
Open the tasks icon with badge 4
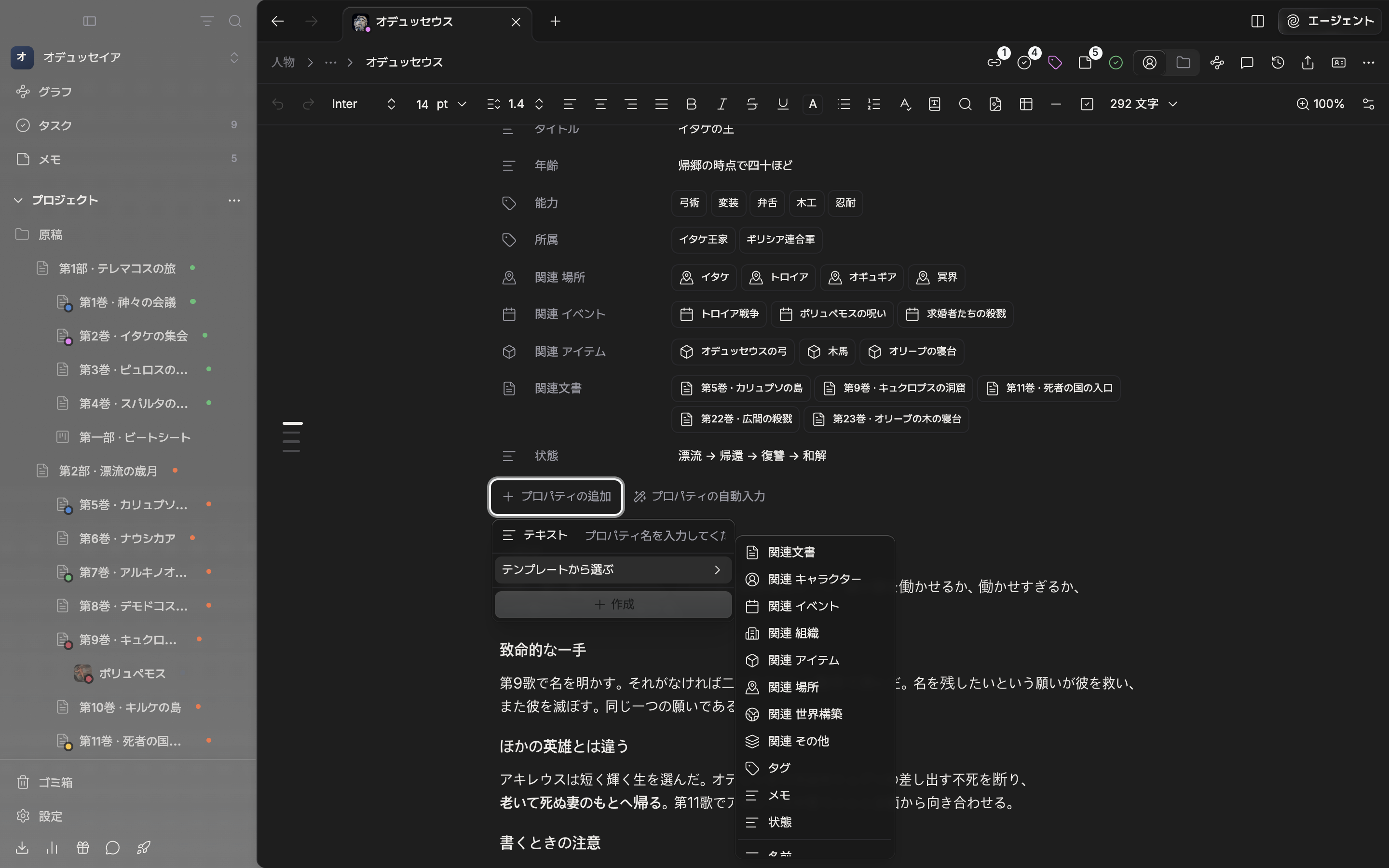[x=1024, y=63]
